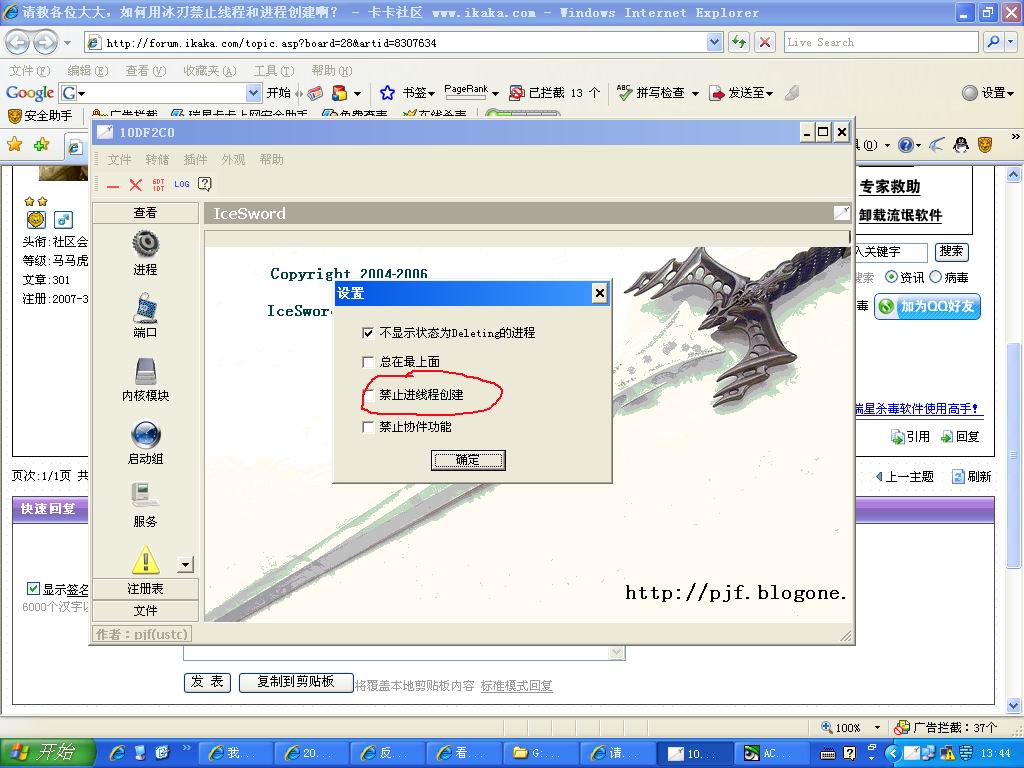Open the 设置 dropdown on Google toolbar
Viewport: 1024px width, 768px height.
tap(1011, 94)
